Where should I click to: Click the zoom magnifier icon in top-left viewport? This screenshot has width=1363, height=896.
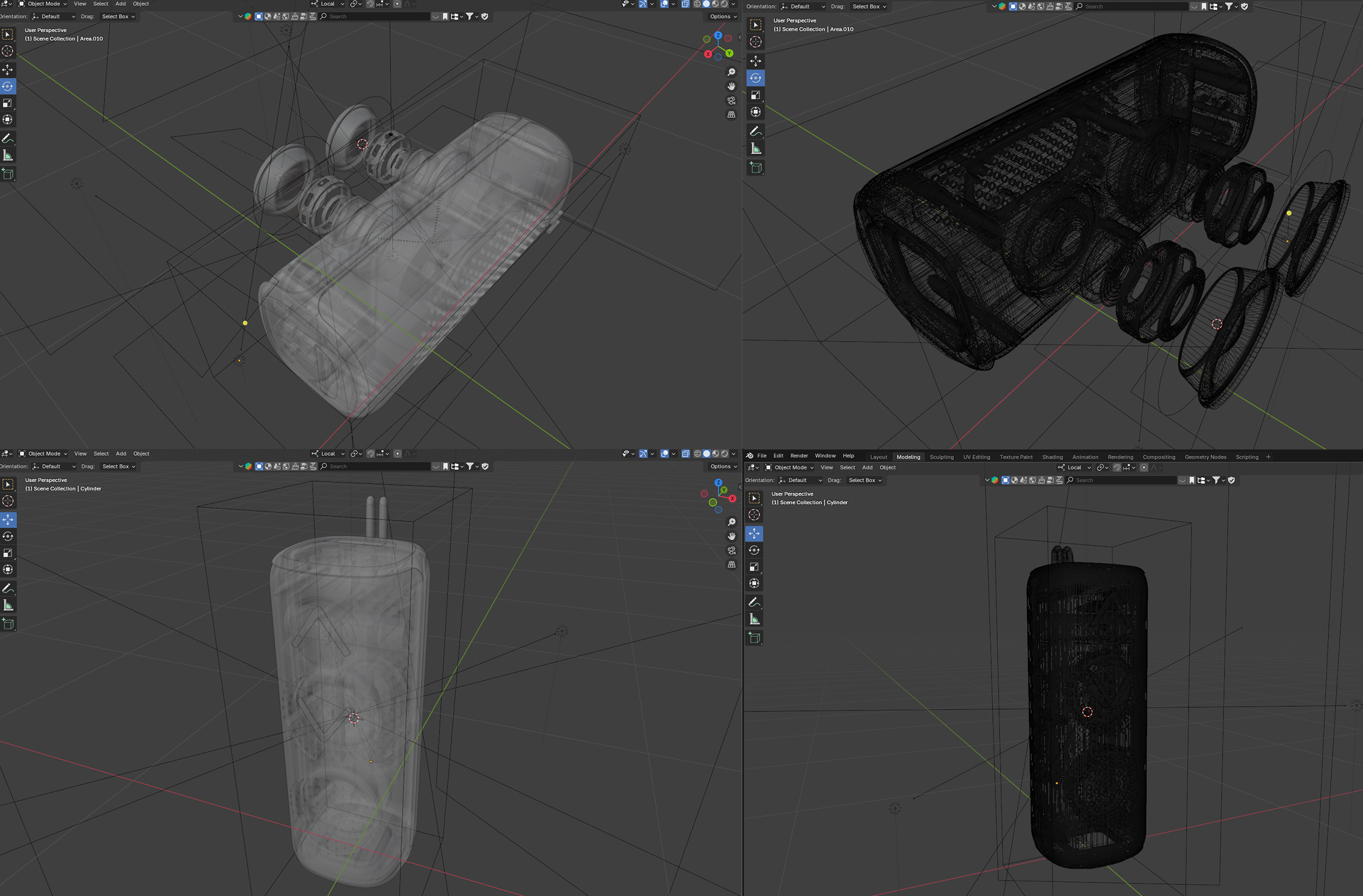tap(731, 72)
